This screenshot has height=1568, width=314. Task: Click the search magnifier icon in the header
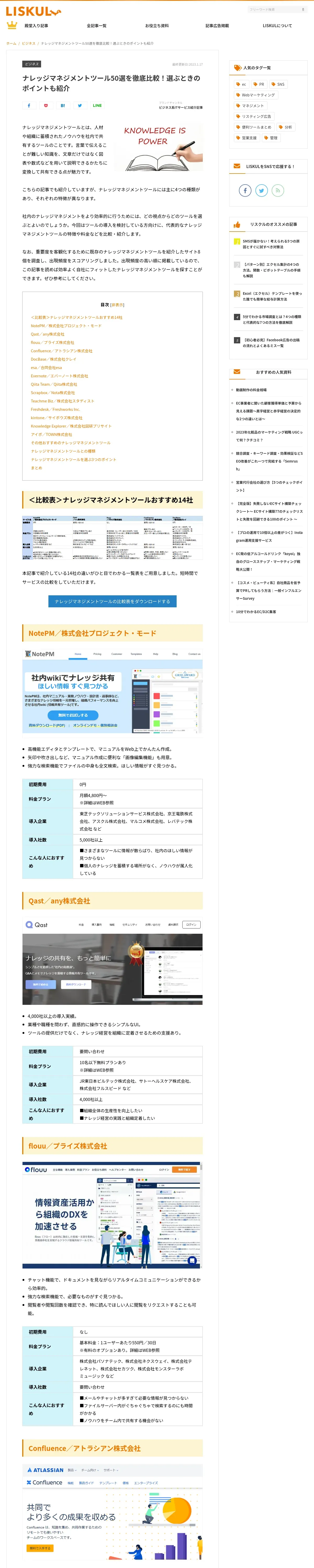pos(302,10)
